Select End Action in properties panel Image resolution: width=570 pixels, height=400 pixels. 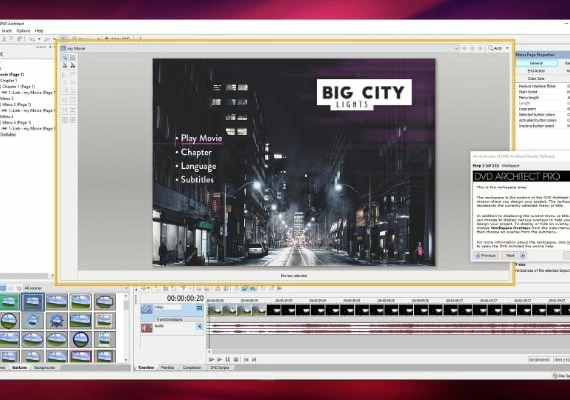tap(536, 71)
